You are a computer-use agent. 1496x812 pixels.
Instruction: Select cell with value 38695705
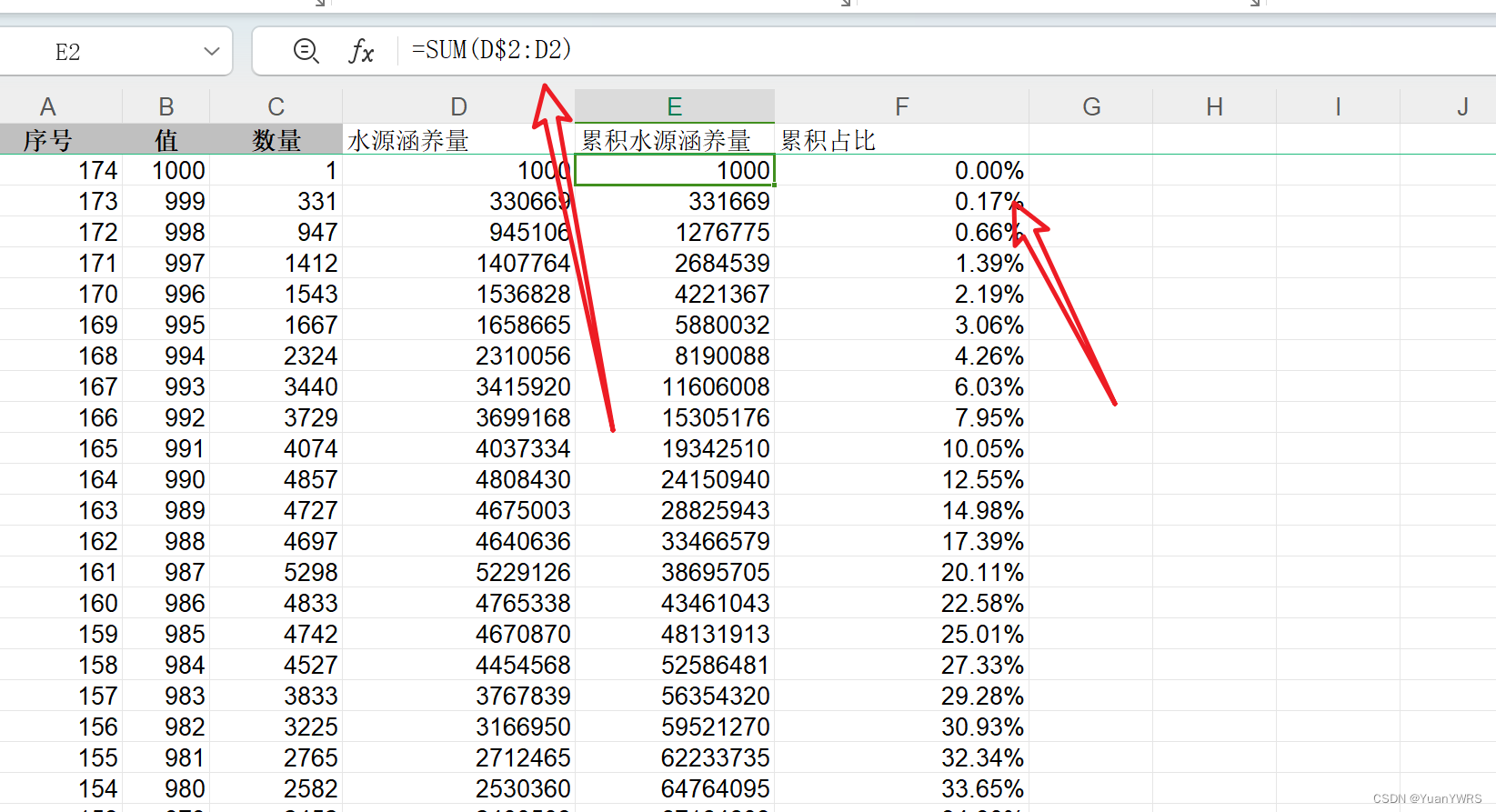pos(675,572)
